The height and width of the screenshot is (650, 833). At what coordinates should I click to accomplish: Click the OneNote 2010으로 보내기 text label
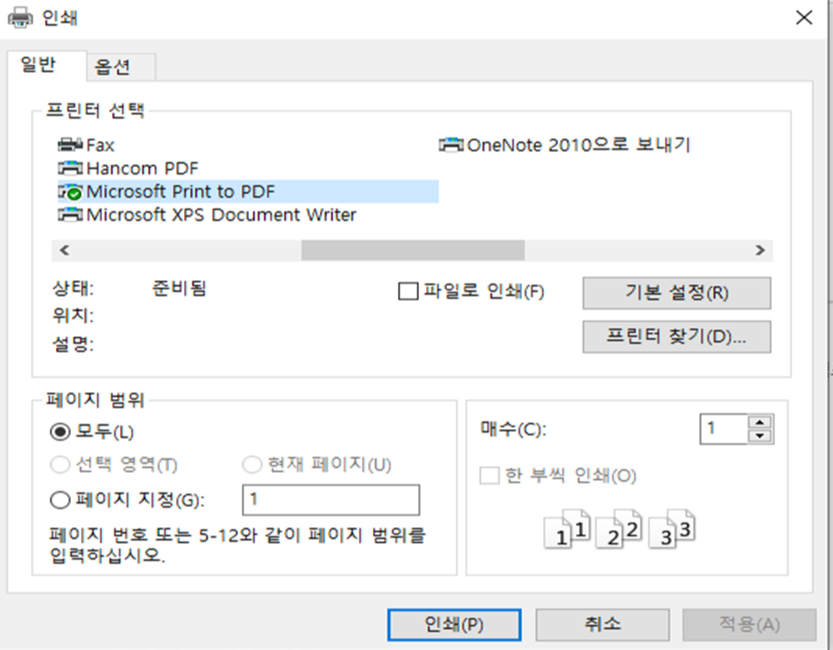coord(579,145)
